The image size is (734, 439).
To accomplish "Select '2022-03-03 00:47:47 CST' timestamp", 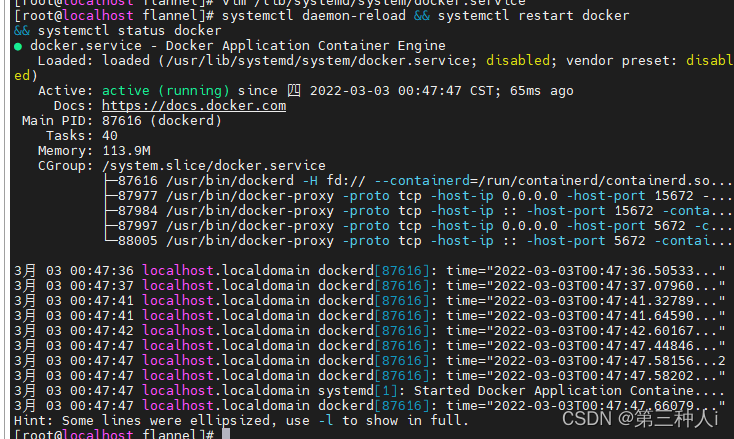I will 402,90.
